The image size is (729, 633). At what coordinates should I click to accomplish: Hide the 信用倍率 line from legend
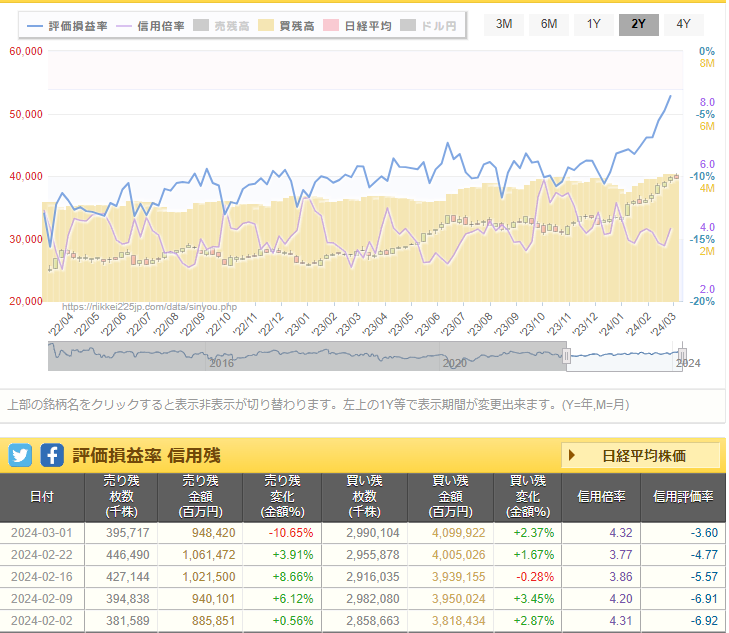151,25
